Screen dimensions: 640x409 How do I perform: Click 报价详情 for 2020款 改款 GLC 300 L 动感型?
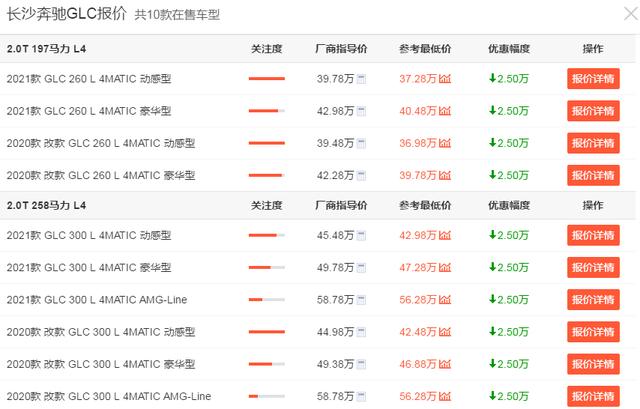[593, 332]
